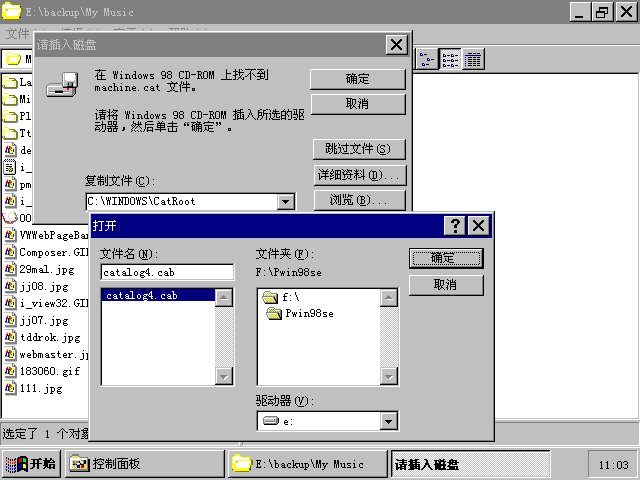Expand the copy files from dropdown arrow
This screenshot has height=480, width=640.
(286, 202)
